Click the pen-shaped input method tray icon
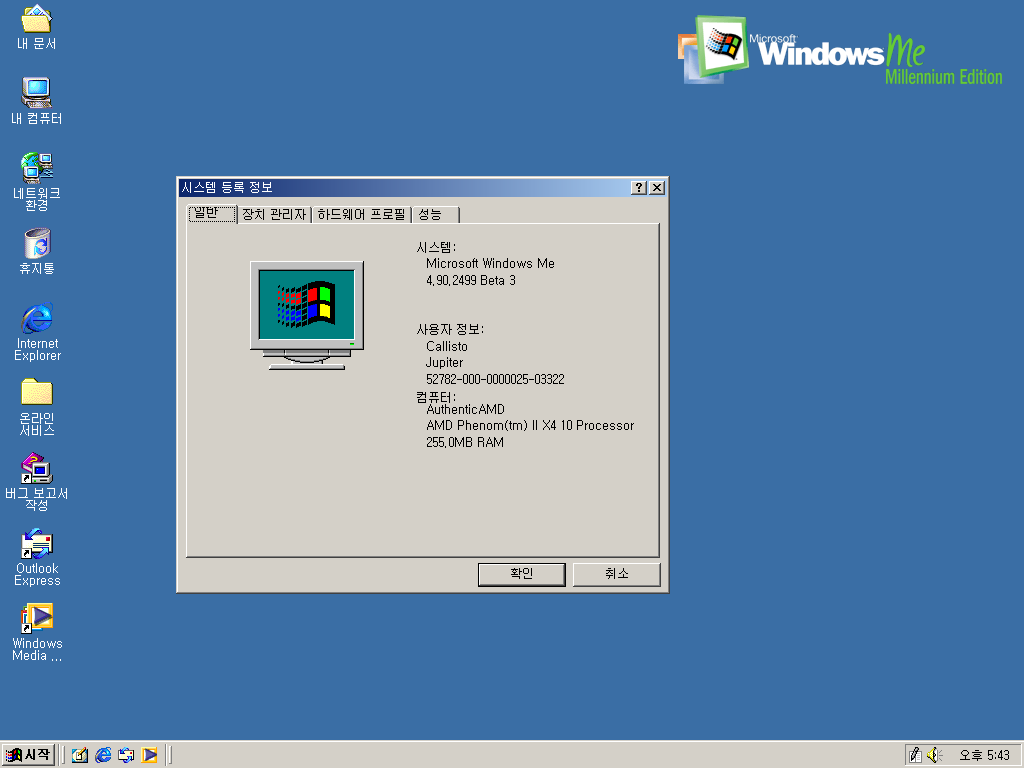This screenshot has height=768, width=1024. [x=916, y=755]
